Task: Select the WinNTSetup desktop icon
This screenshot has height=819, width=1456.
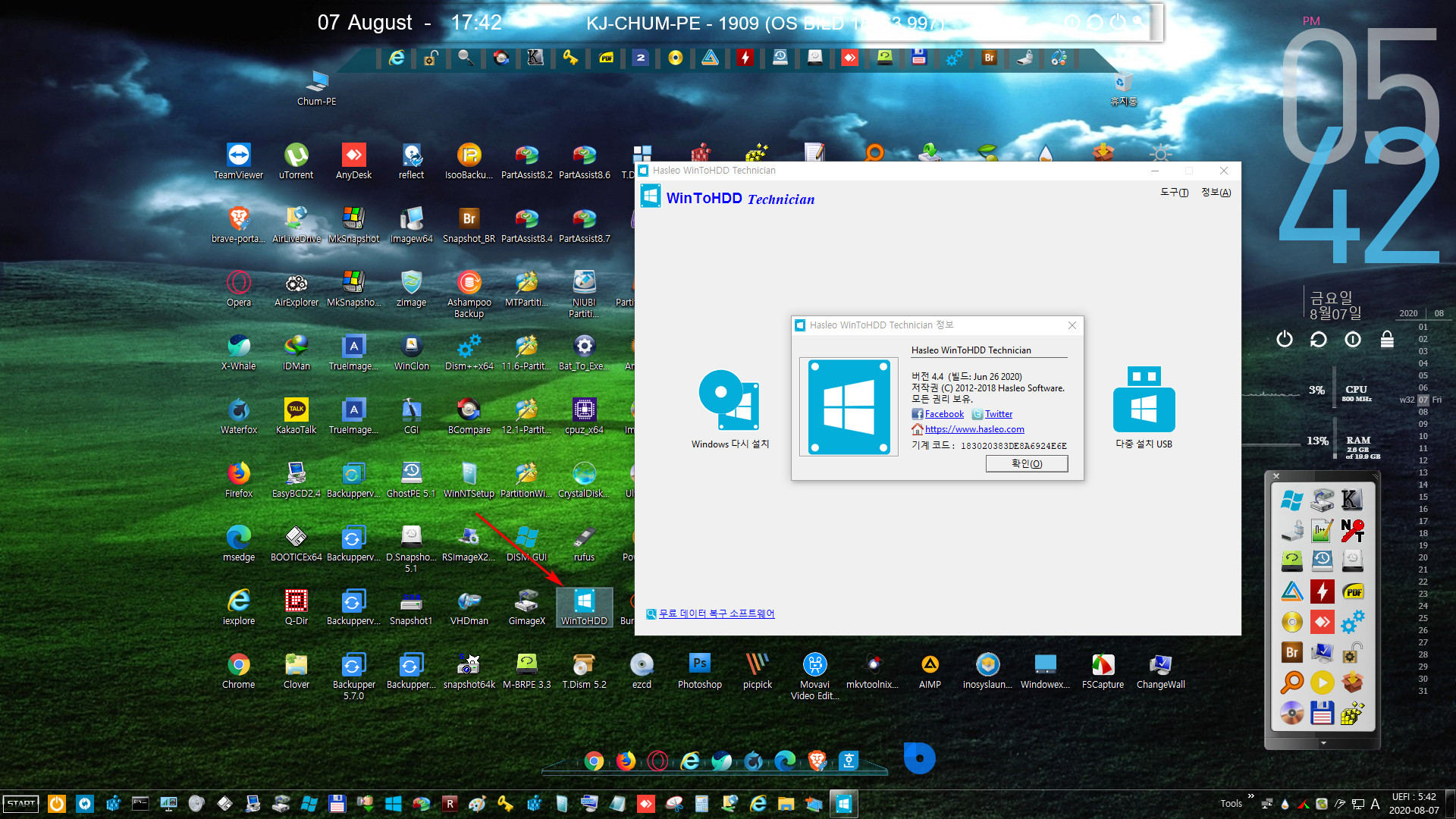Action: tap(469, 480)
